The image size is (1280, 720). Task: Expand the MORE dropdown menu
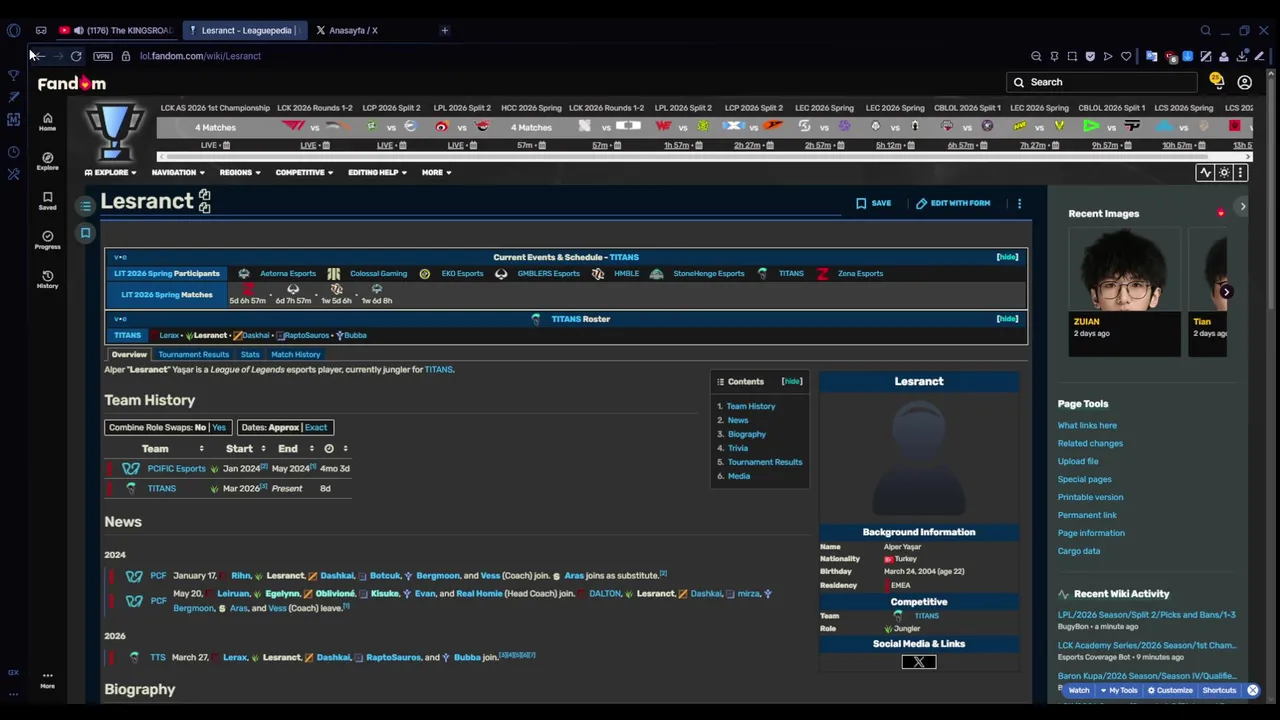click(x=436, y=172)
